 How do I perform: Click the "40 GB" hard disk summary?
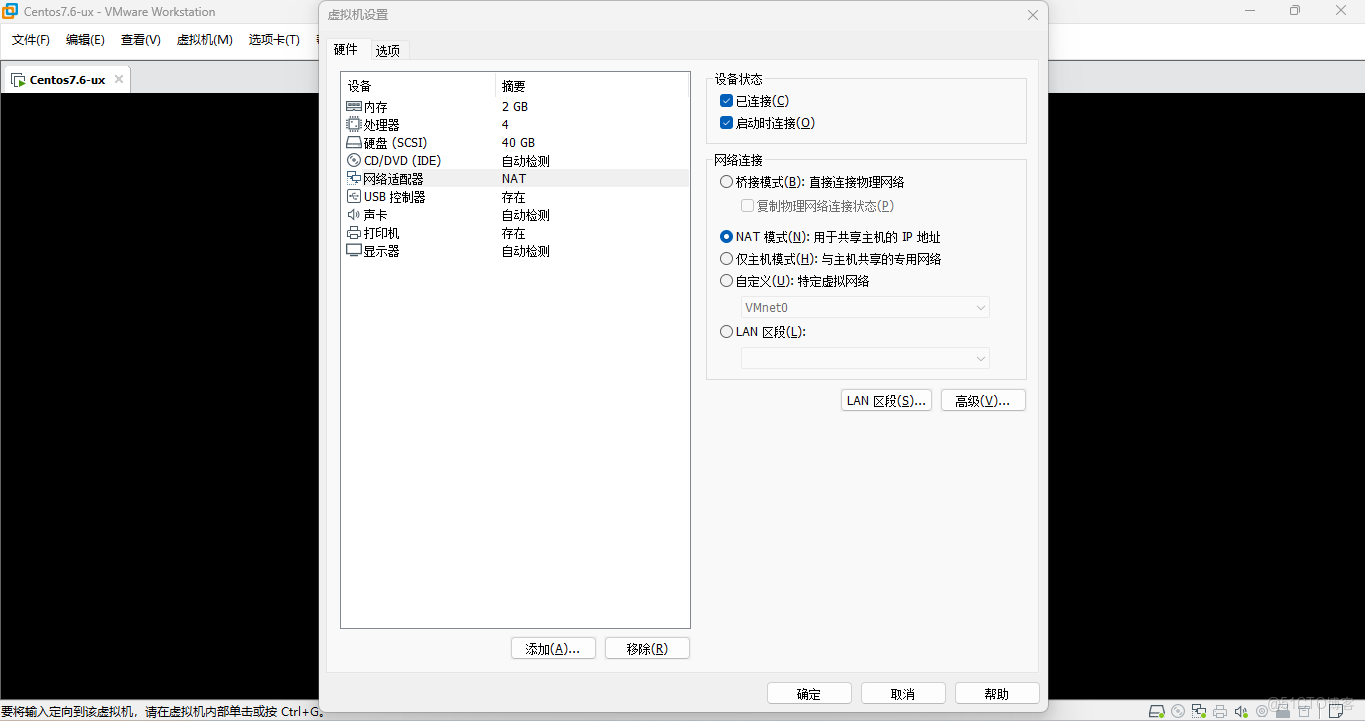[518, 143]
